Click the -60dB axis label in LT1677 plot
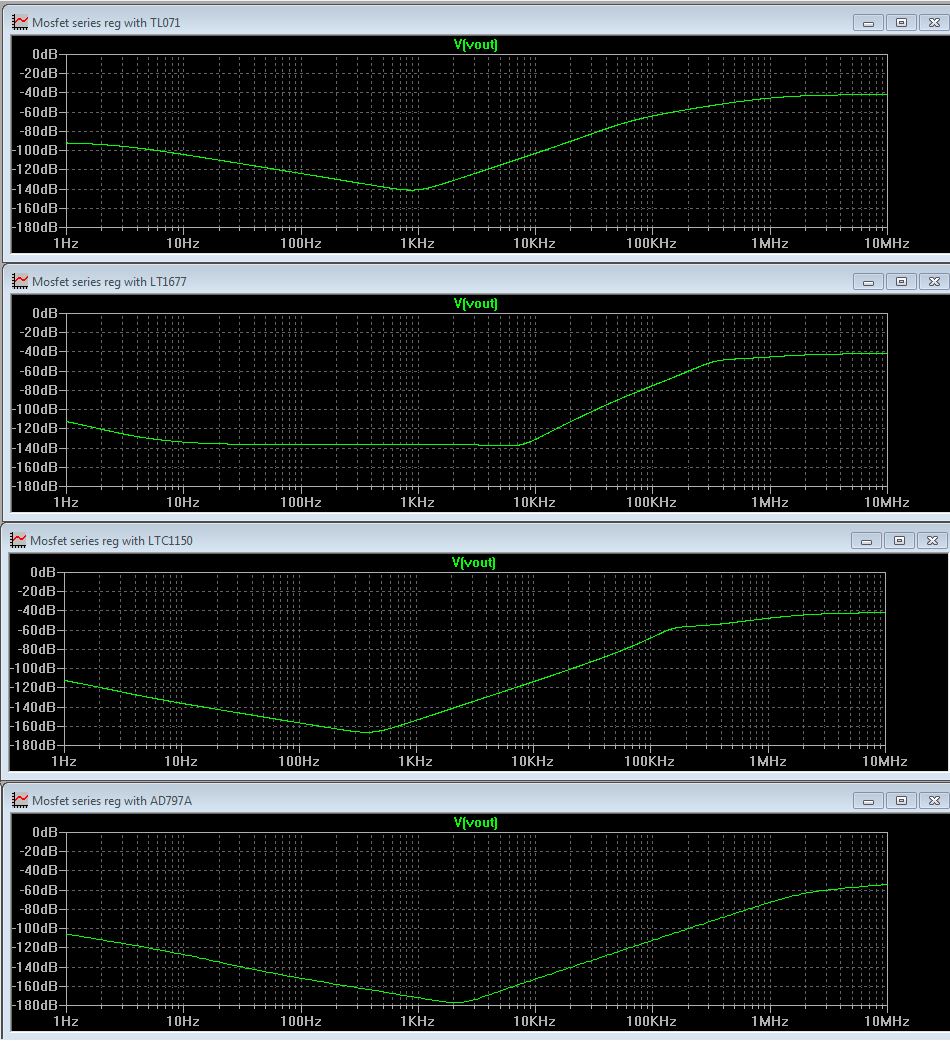The height and width of the screenshot is (1041, 950). pyautogui.click(x=39, y=370)
